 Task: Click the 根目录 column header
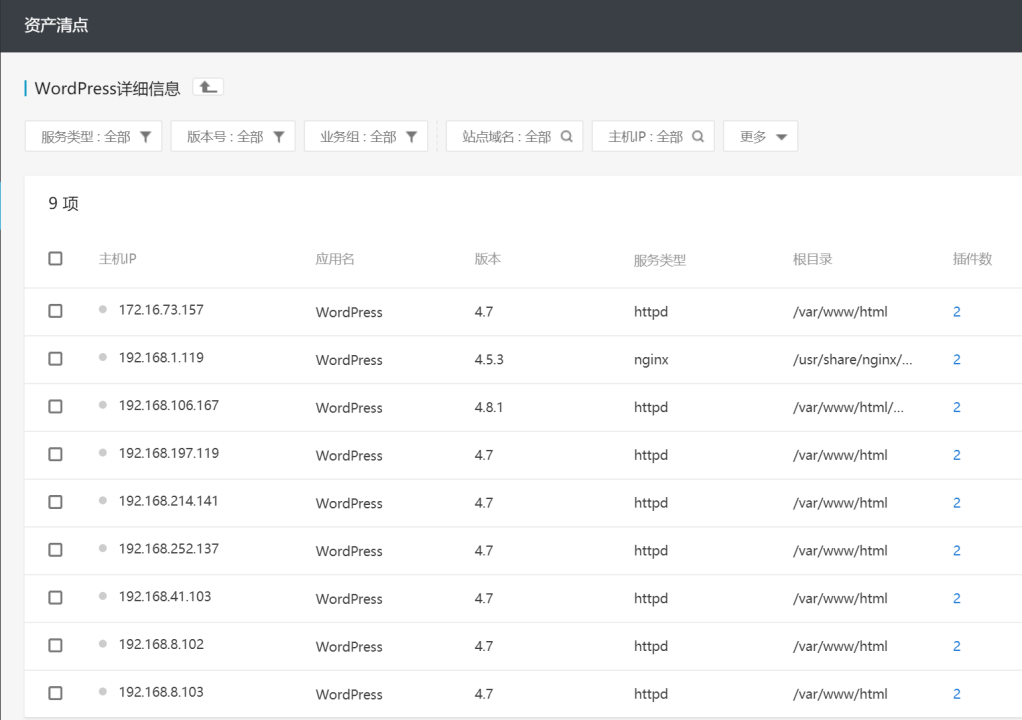pyautogui.click(x=812, y=259)
